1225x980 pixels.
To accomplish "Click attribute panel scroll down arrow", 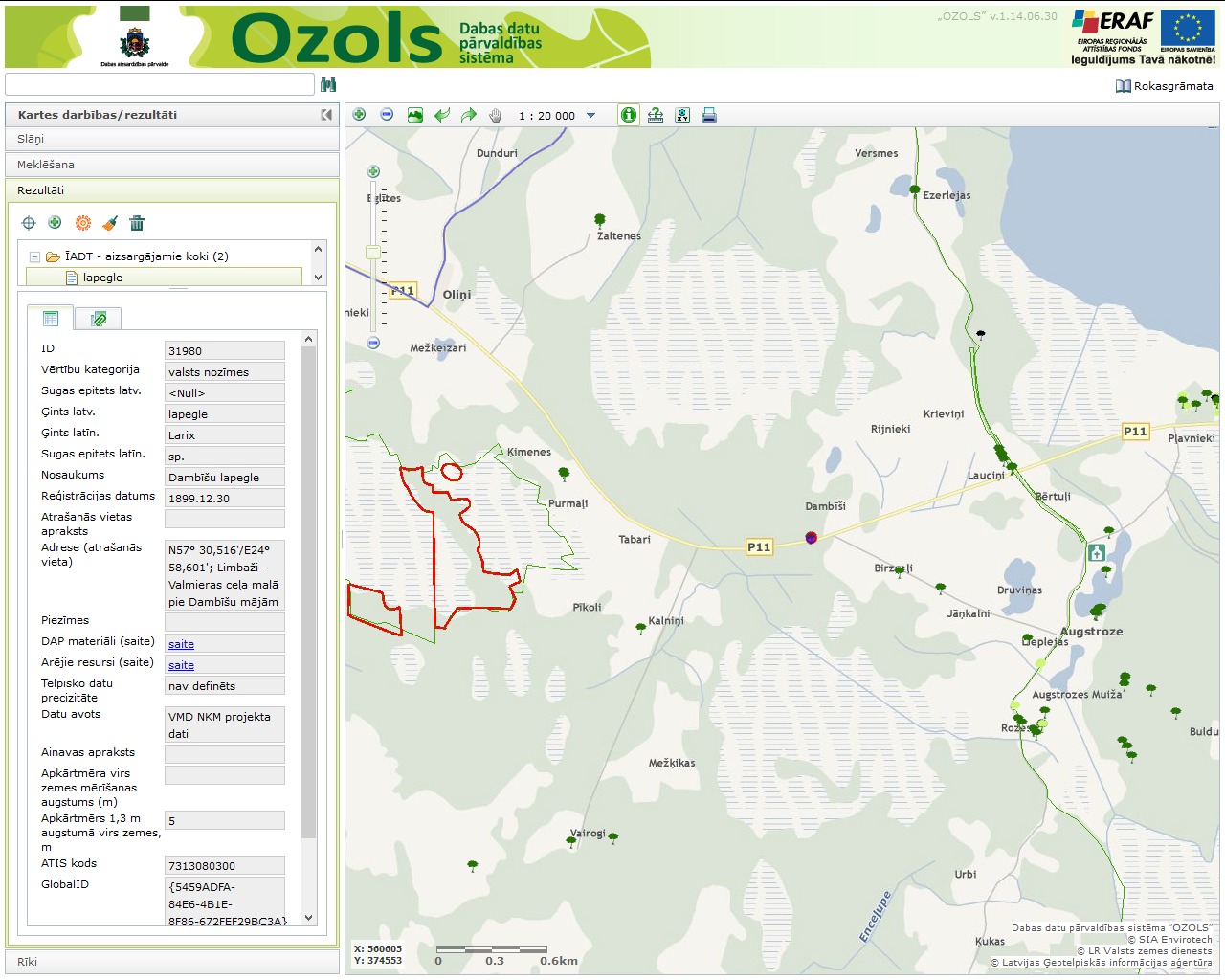I will point(308,917).
